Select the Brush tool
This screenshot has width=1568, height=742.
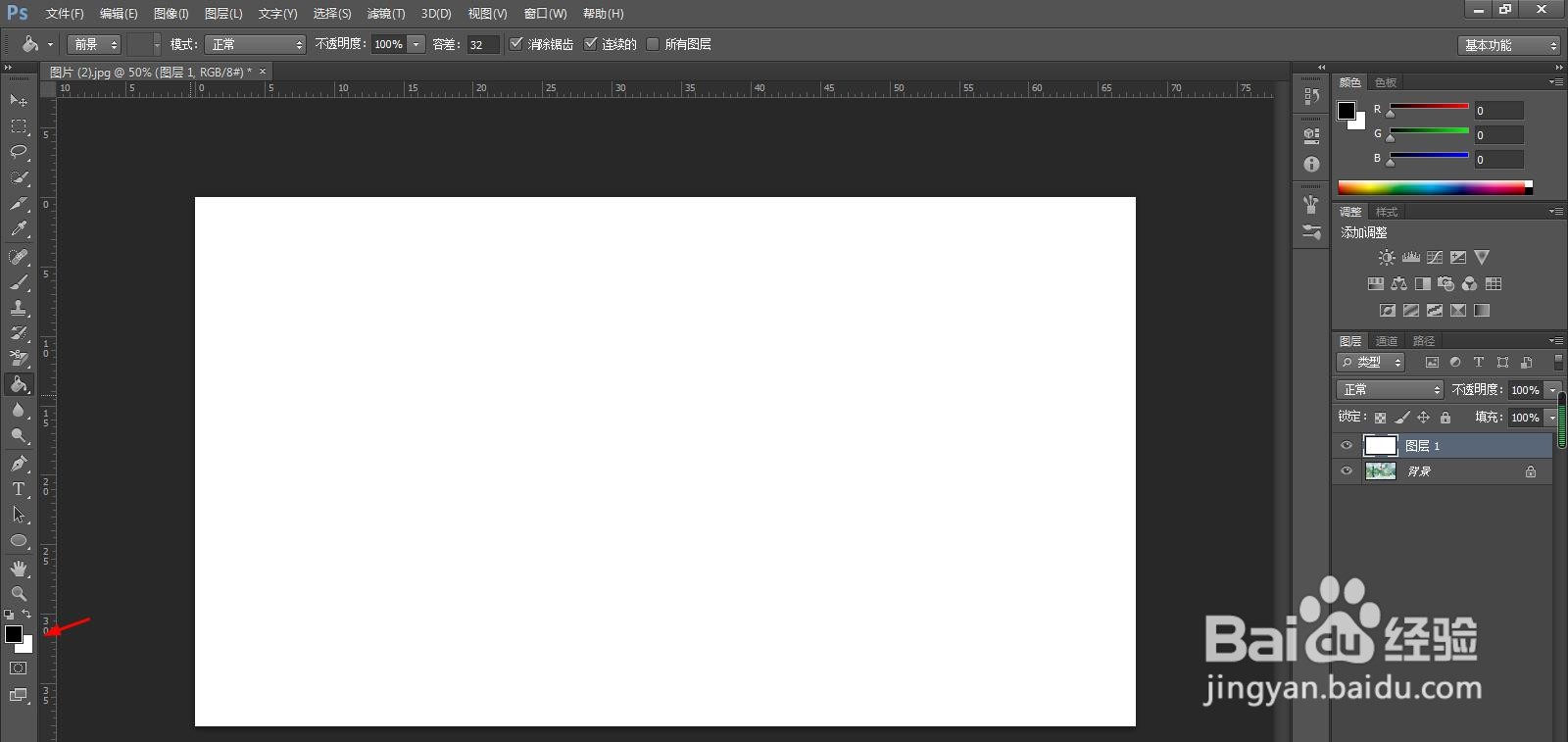point(19,282)
